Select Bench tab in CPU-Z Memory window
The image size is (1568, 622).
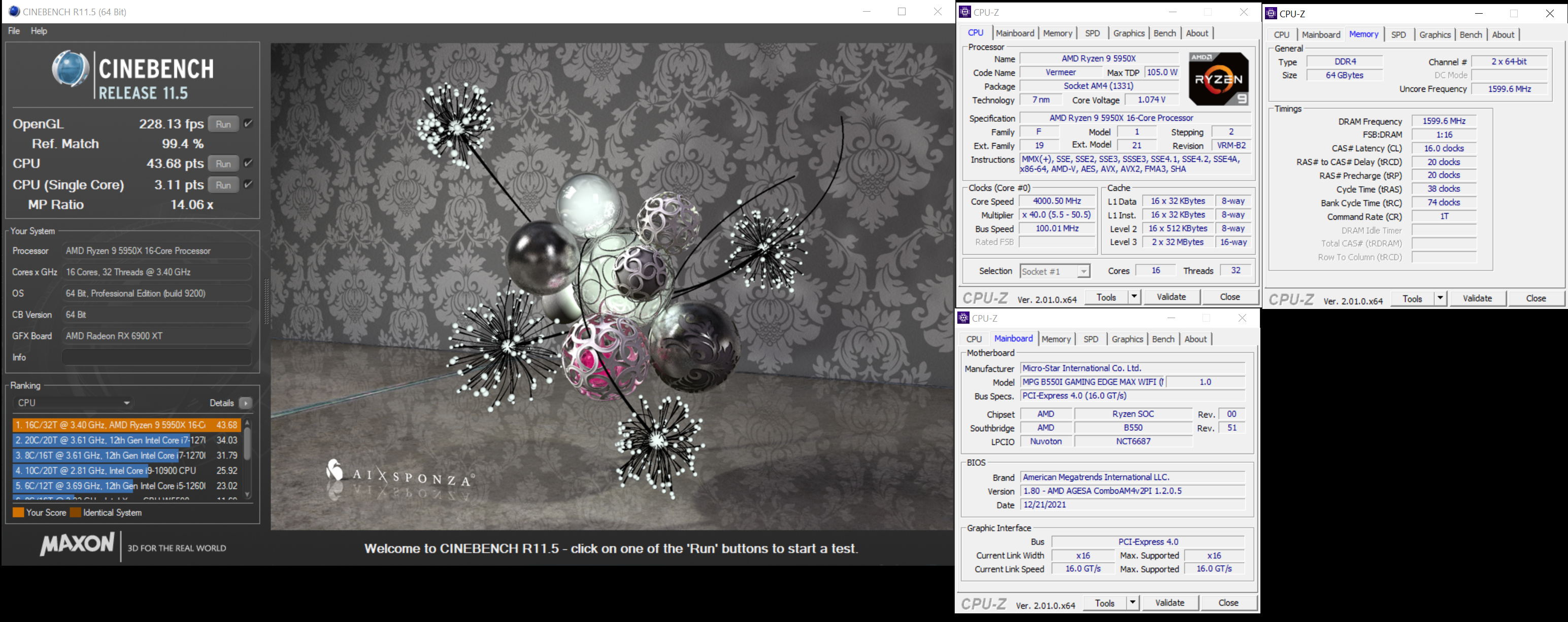point(1471,34)
